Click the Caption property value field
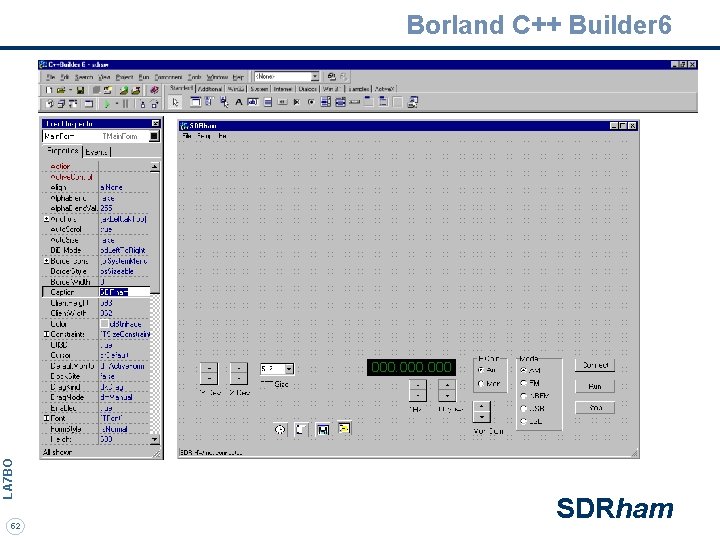 coord(125,292)
